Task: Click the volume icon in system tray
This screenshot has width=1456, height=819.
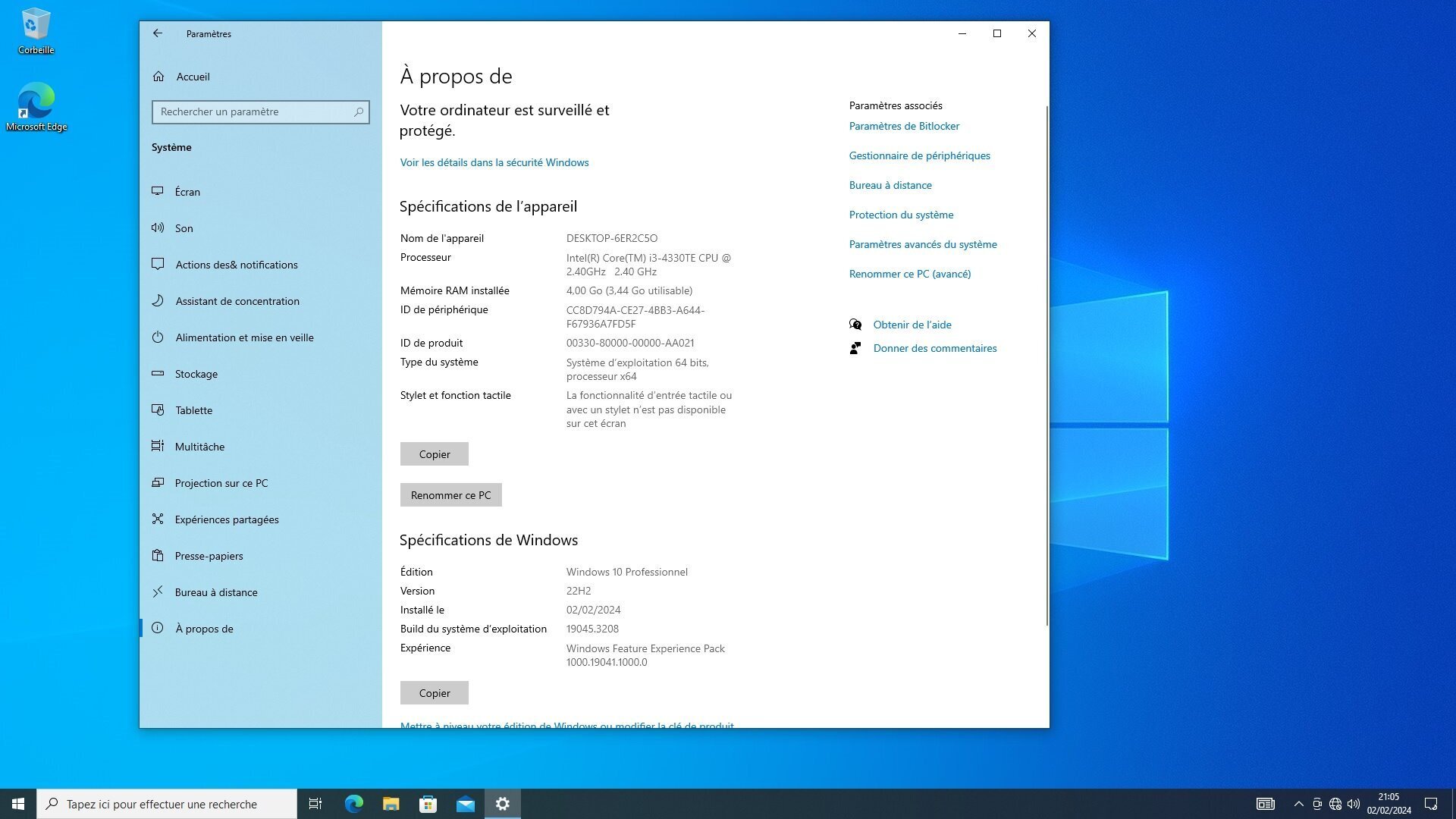Action: point(1354,804)
